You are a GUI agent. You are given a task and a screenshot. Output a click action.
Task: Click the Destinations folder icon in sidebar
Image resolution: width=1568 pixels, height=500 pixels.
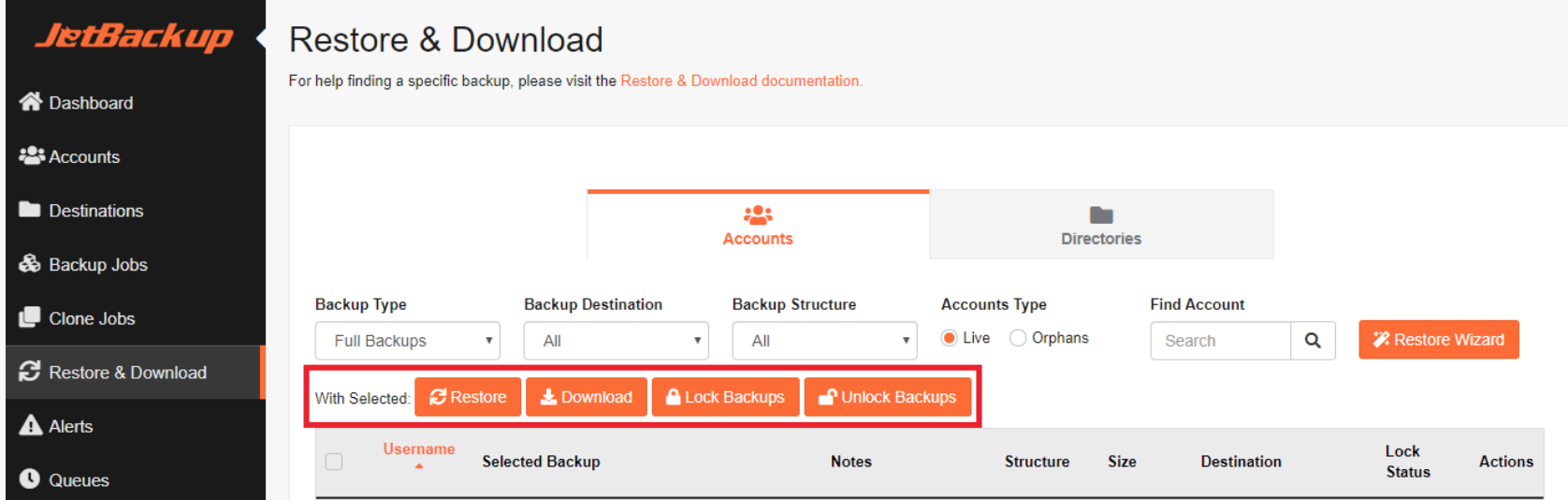click(30, 209)
